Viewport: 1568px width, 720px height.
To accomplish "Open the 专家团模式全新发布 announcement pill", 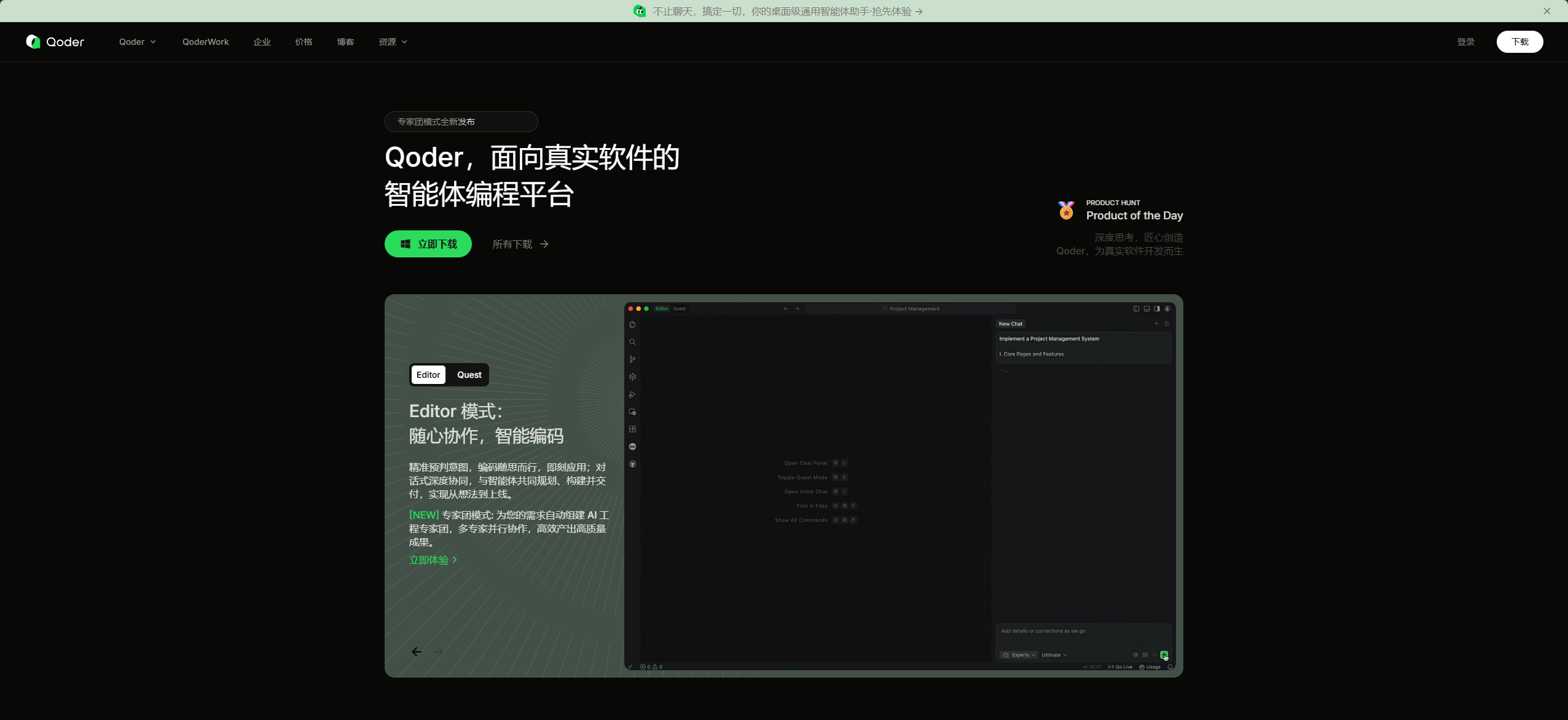I will pos(461,122).
